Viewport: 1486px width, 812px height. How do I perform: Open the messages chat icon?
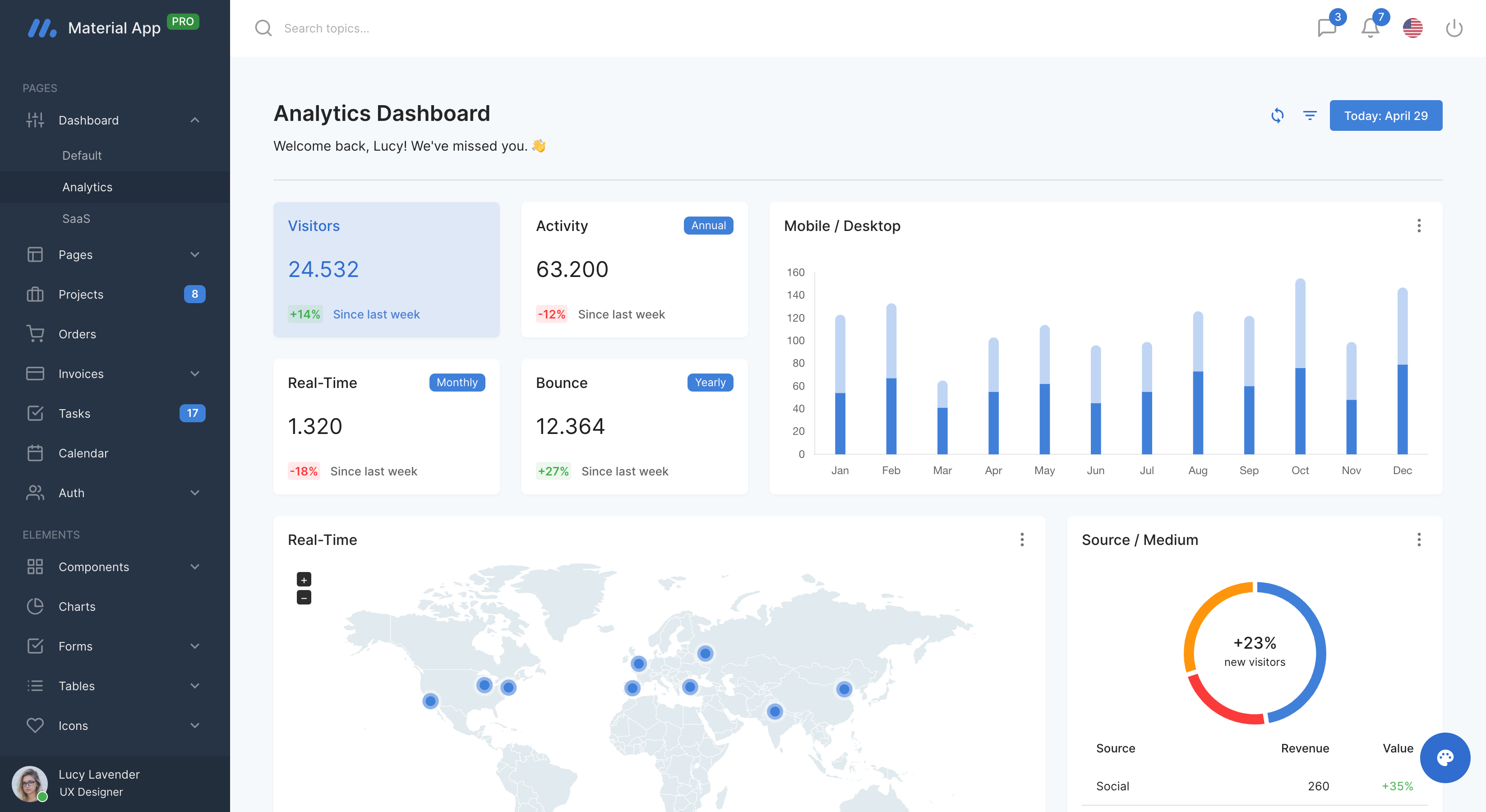(1326, 28)
